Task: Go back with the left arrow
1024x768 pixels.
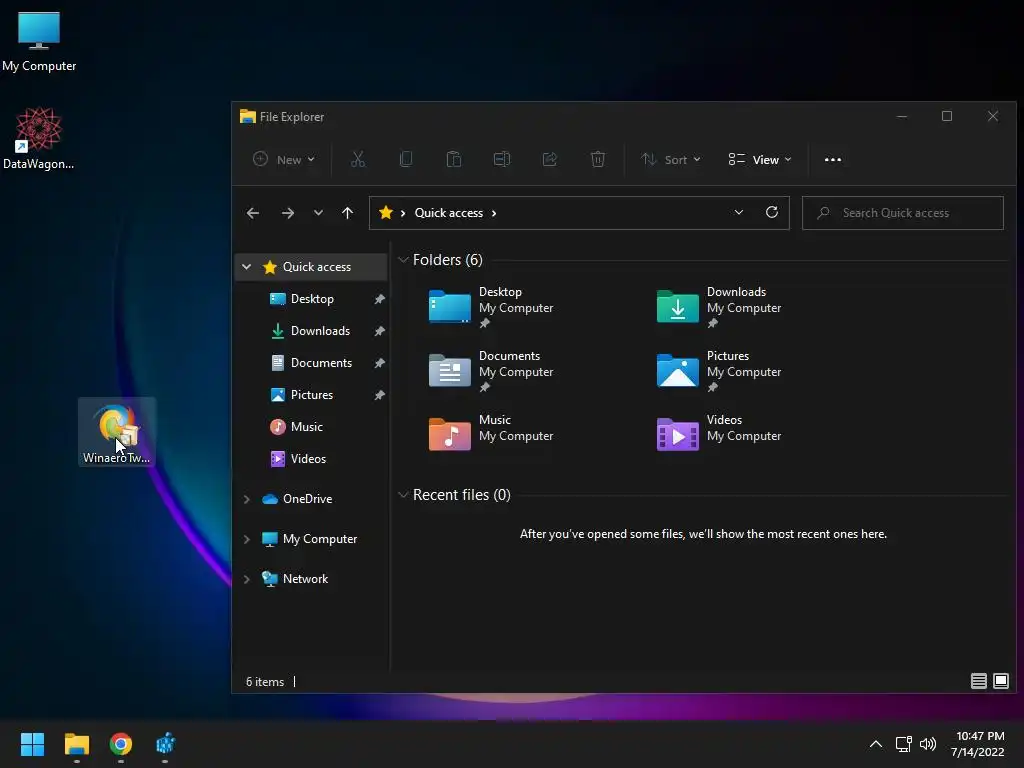Action: click(x=253, y=213)
